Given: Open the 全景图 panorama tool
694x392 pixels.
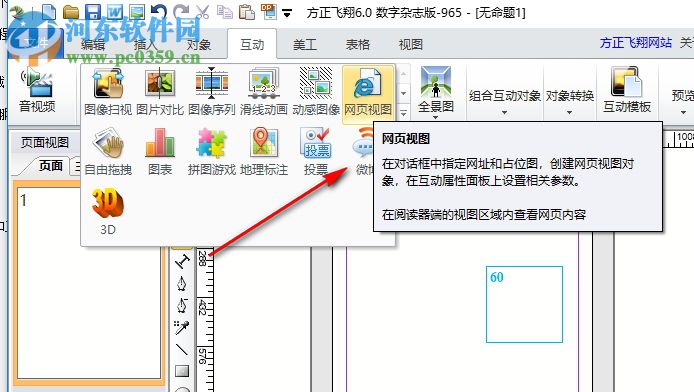Looking at the screenshot, I should coord(436,92).
